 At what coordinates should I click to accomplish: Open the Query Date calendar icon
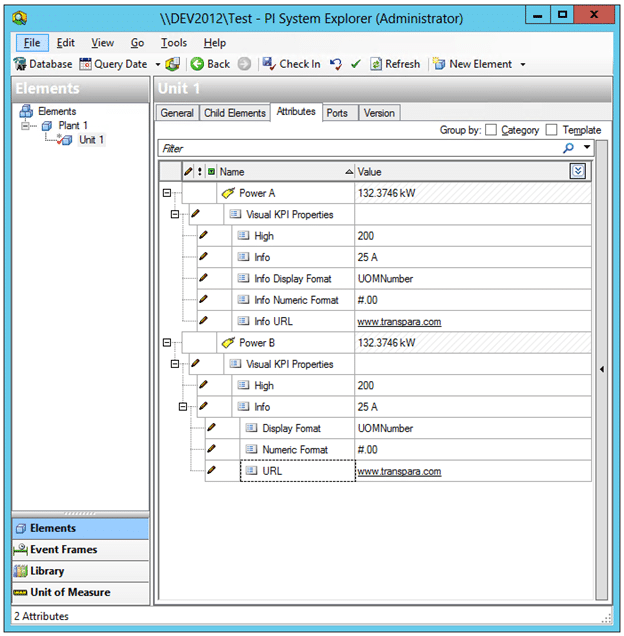[85, 64]
